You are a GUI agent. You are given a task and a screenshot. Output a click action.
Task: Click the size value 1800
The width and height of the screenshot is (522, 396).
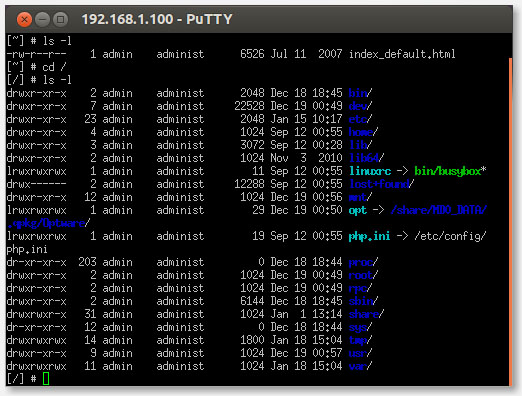pos(252,340)
